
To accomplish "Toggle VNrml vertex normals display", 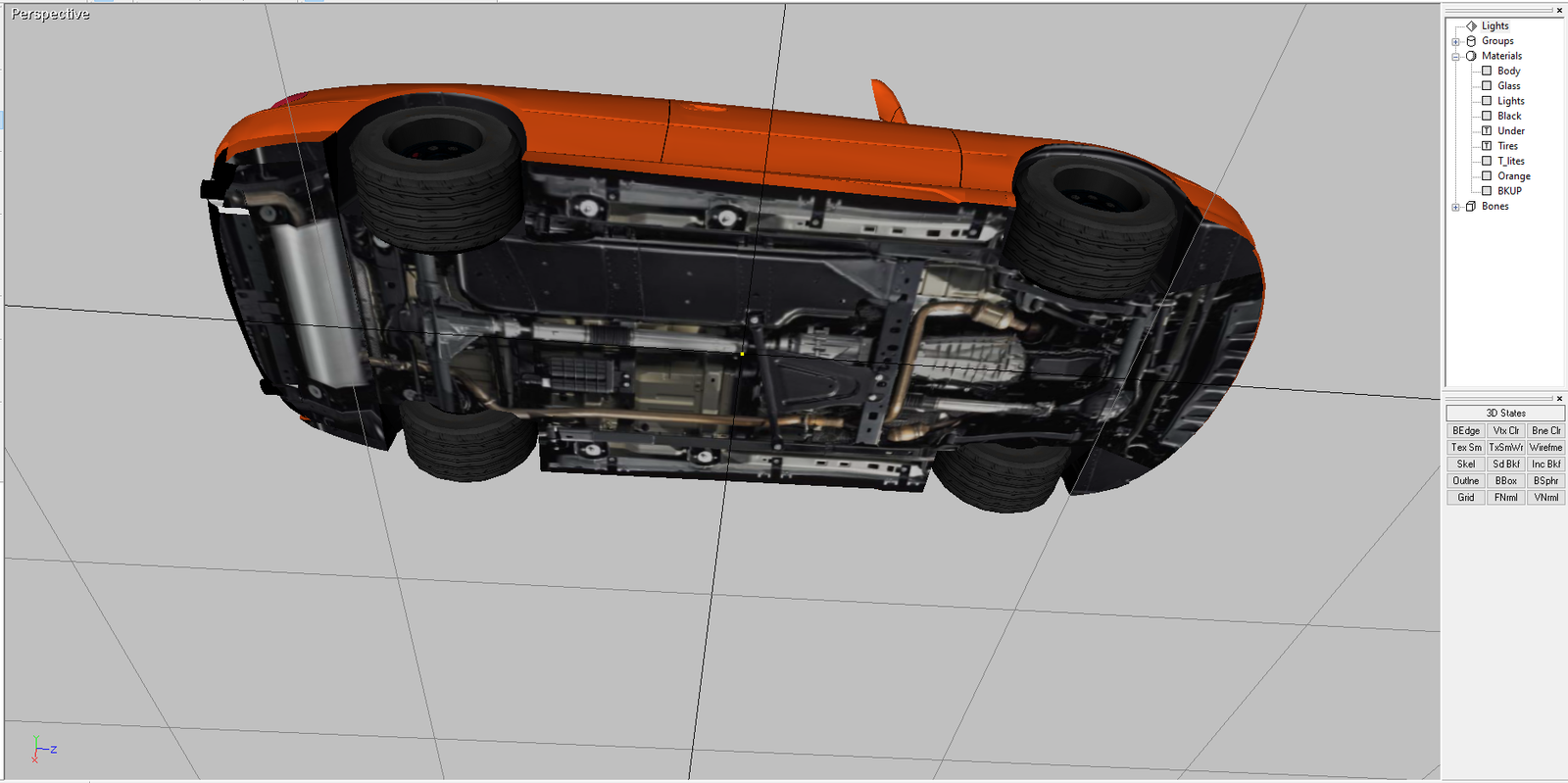I will click(x=1546, y=498).
